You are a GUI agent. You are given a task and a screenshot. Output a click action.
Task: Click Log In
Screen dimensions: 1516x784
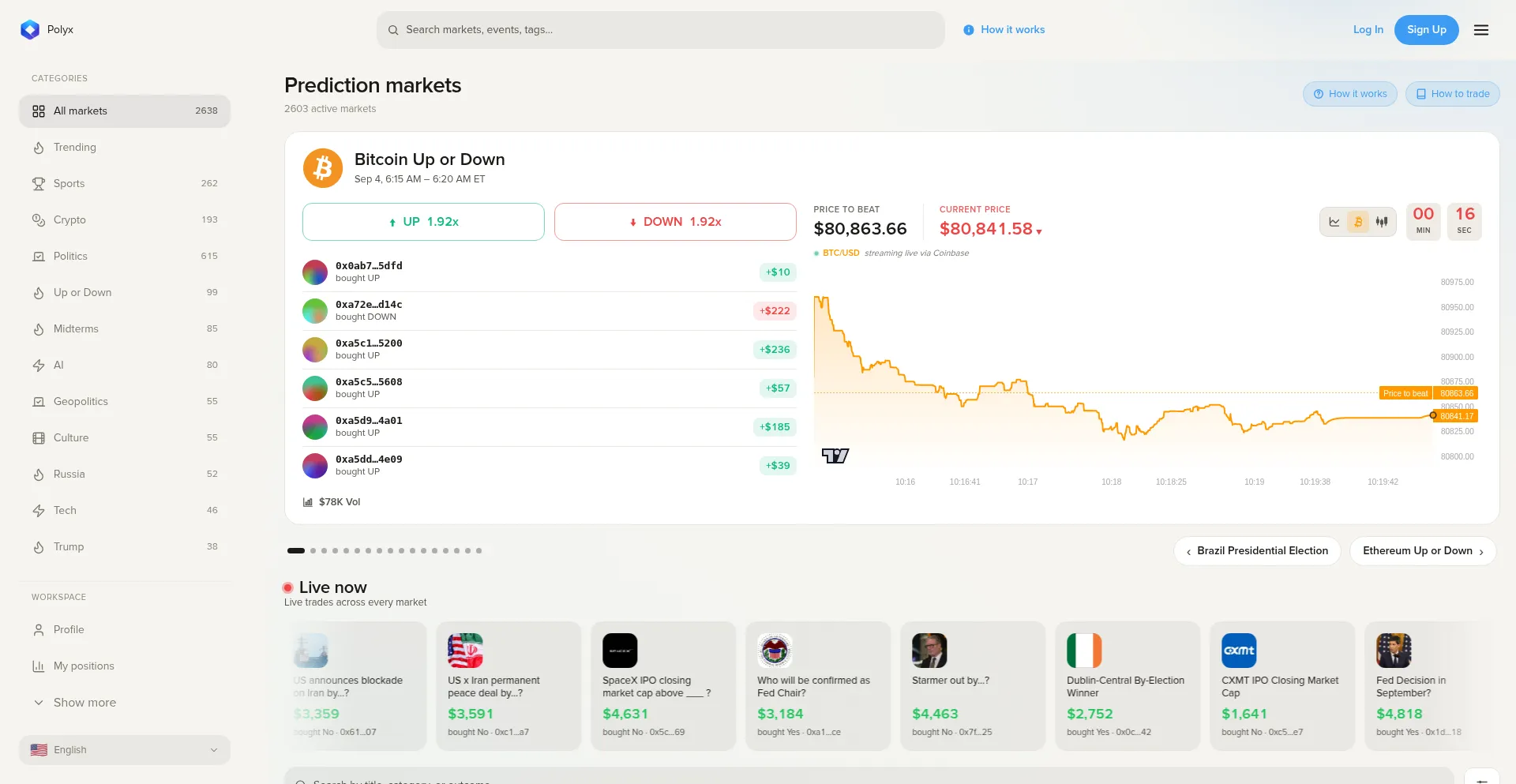coord(1368,30)
